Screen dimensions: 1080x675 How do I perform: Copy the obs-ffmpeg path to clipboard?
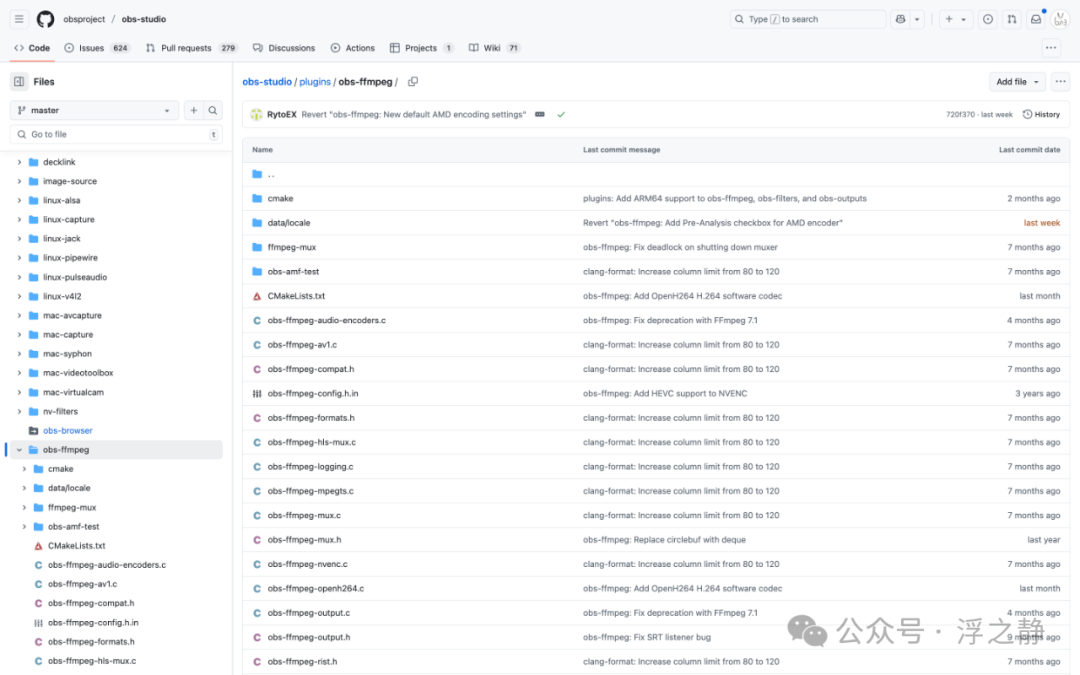tap(413, 81)
